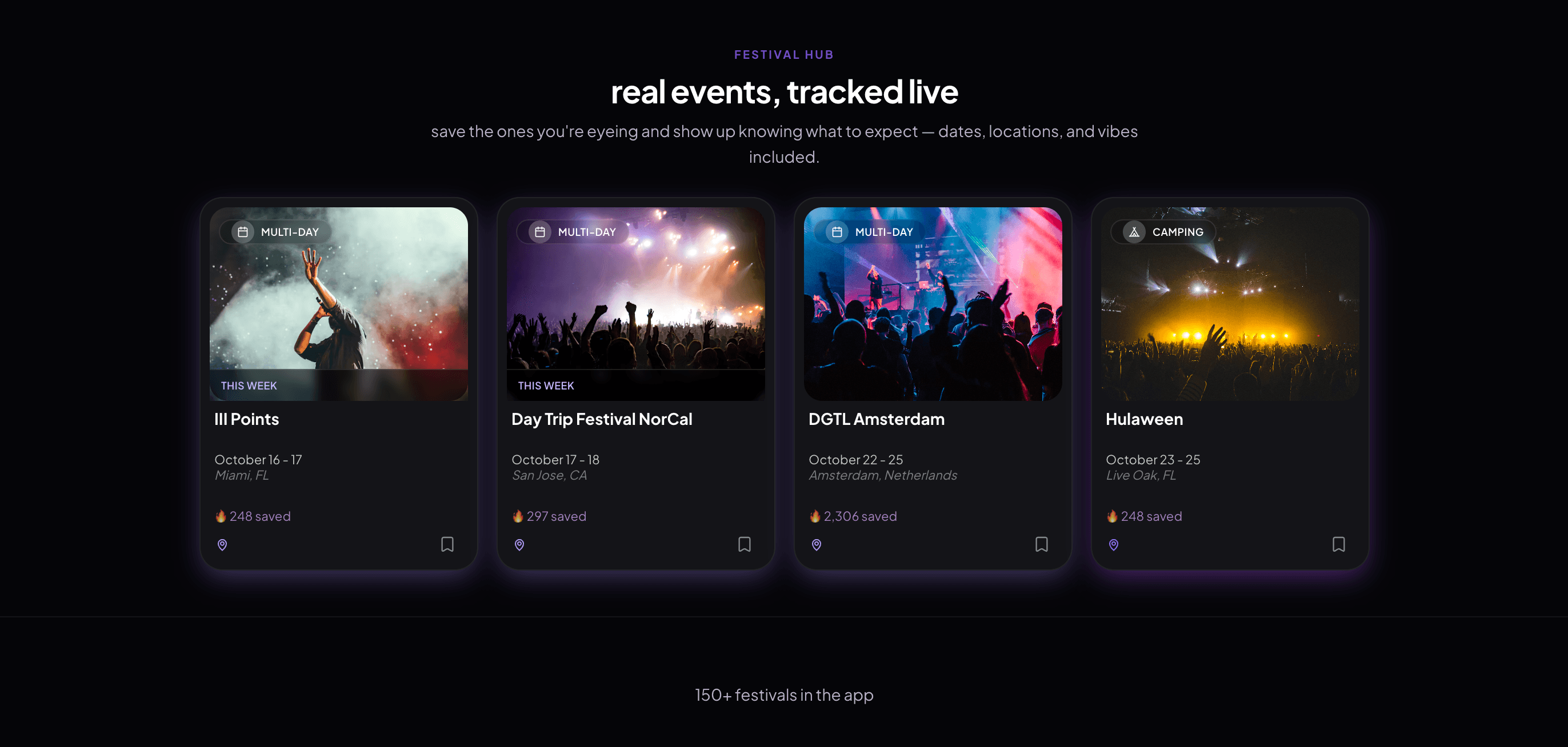
Task: Click the 150+ festivals in the app text
Action: coord(784,694)
